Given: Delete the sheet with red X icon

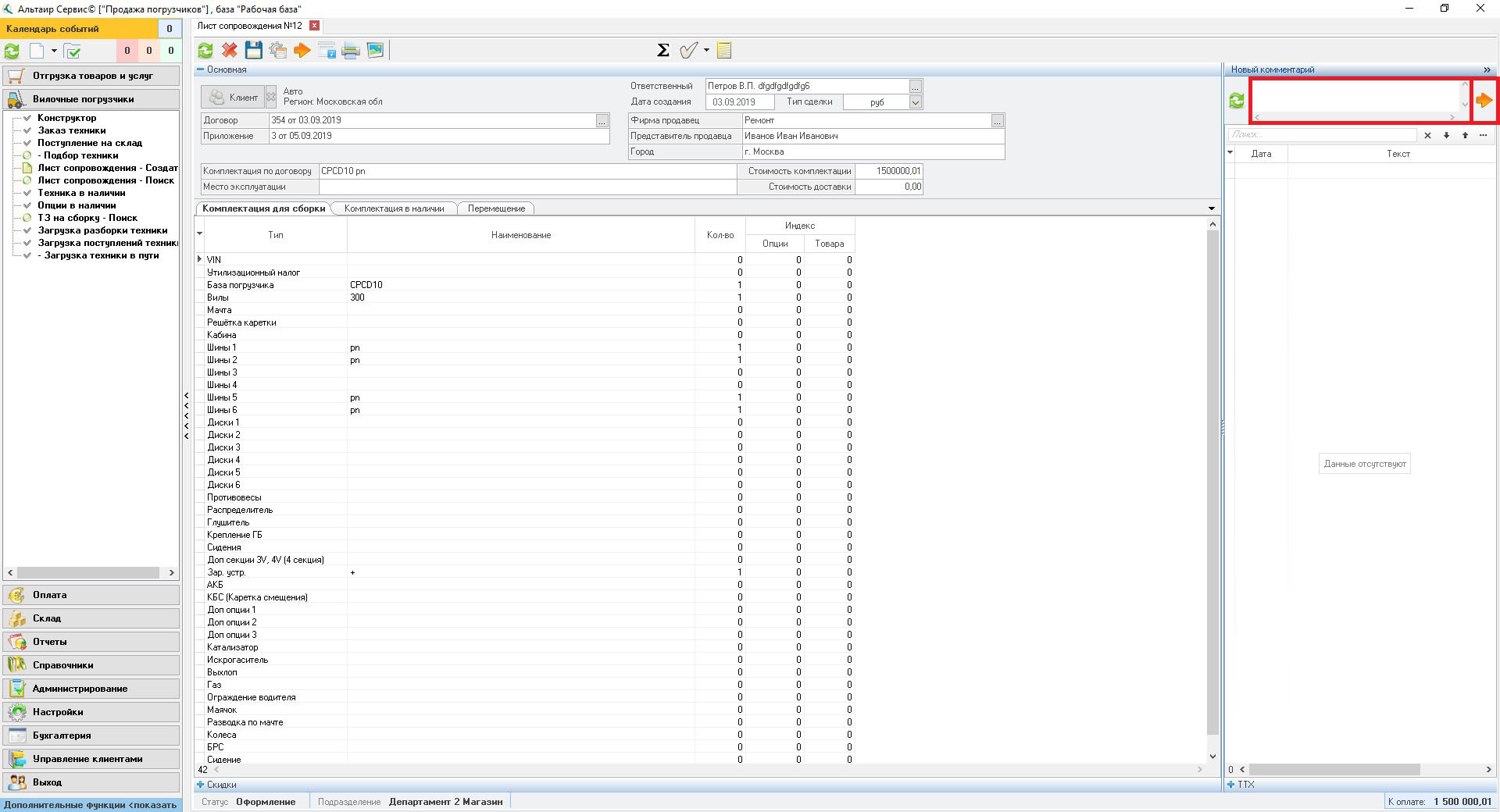Looking at the screenshot, I should pyautogui.click(x=230, y=51).
